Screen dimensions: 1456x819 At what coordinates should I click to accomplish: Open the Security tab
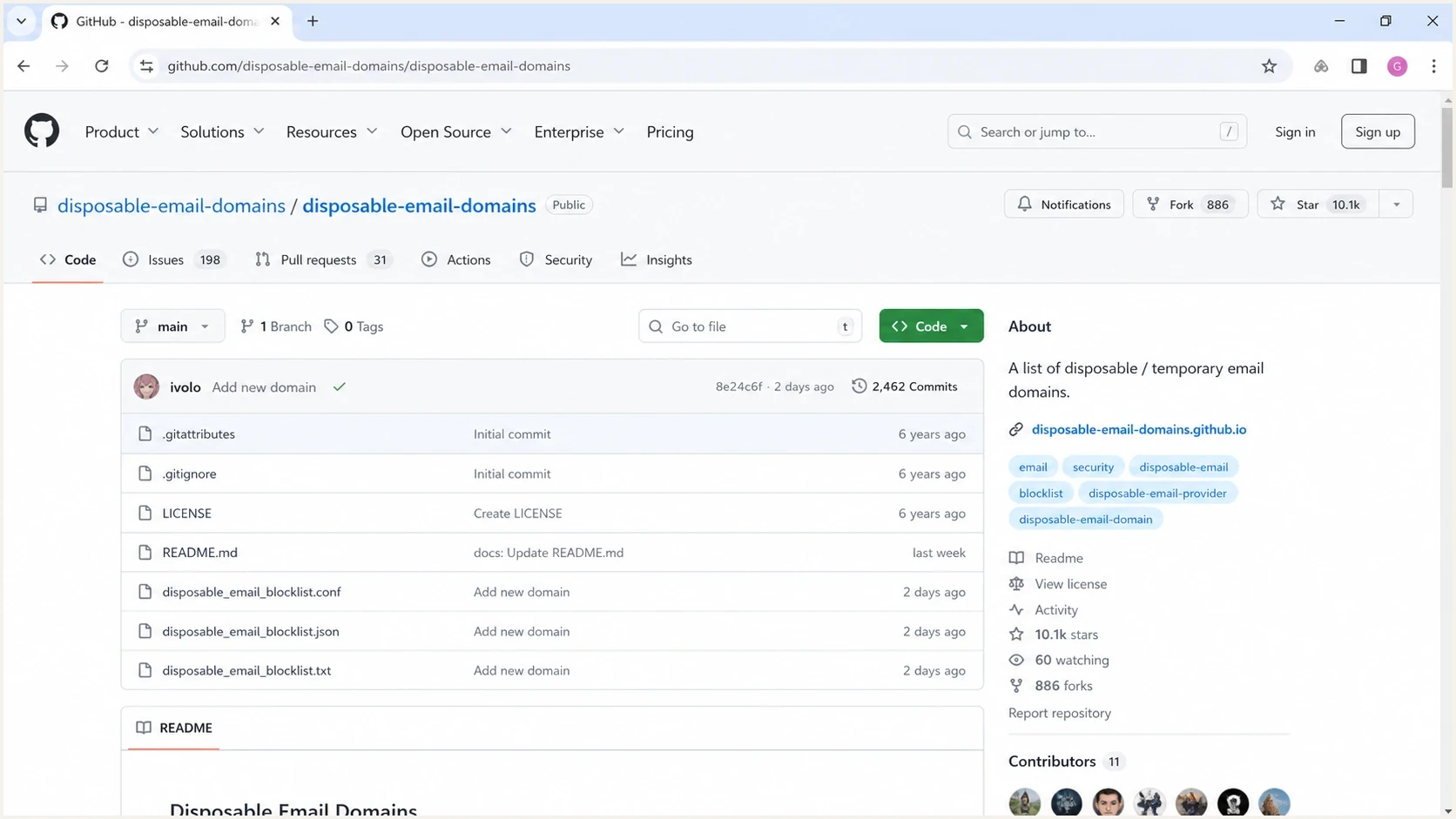[556, 259]
